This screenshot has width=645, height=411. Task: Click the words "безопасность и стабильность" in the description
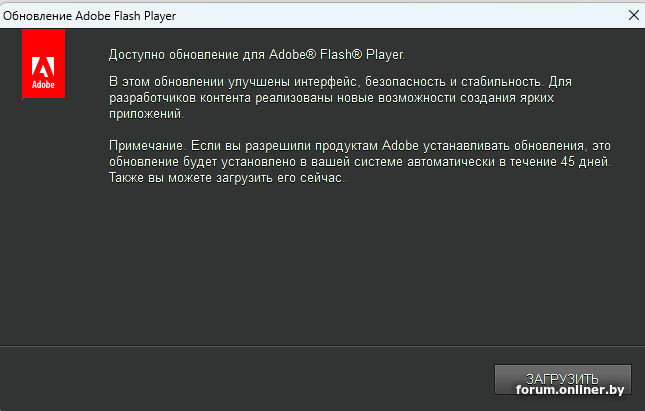click(x=452, y=79)
